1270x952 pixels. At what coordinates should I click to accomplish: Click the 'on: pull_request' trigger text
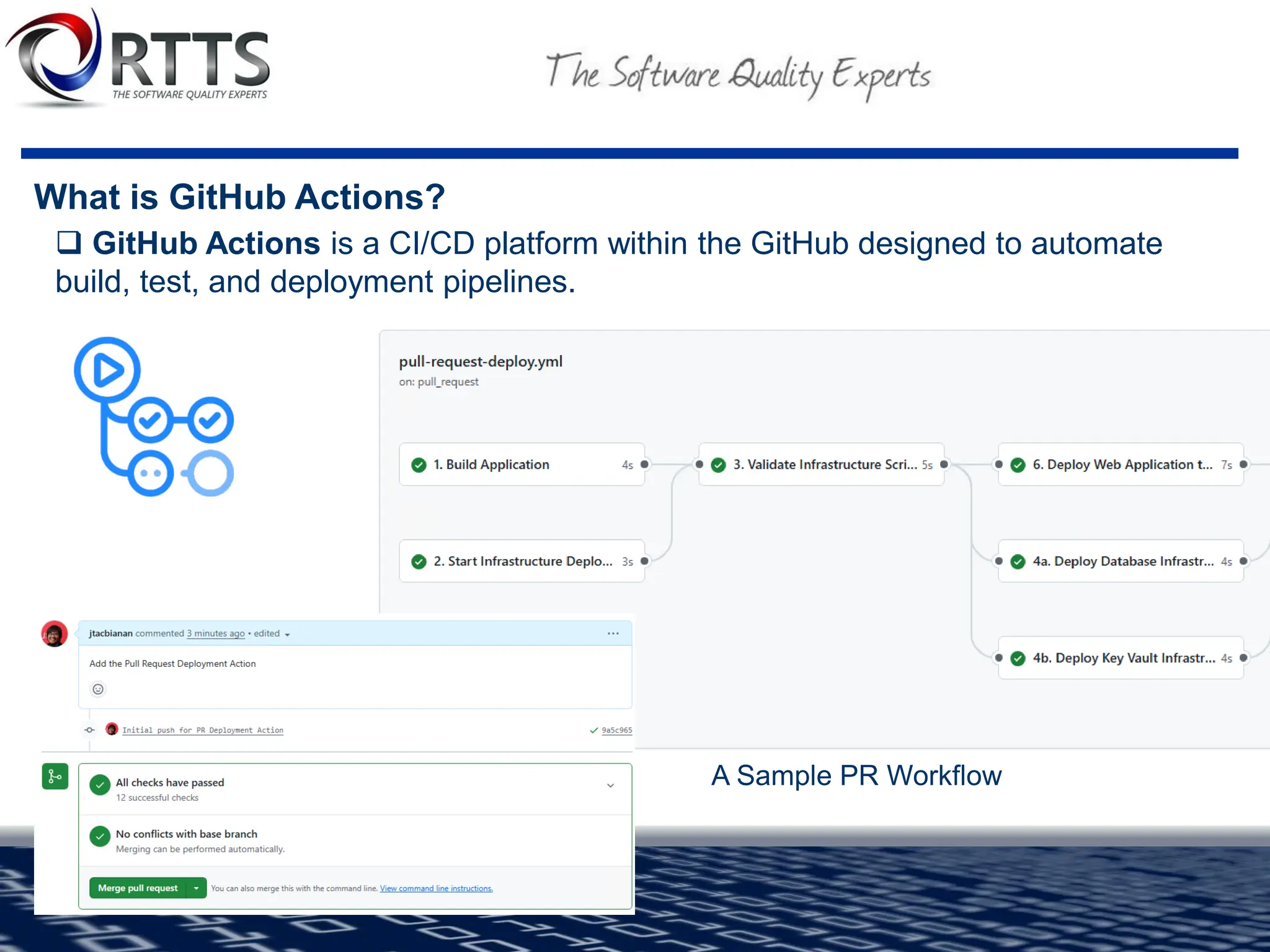(438, 382)
